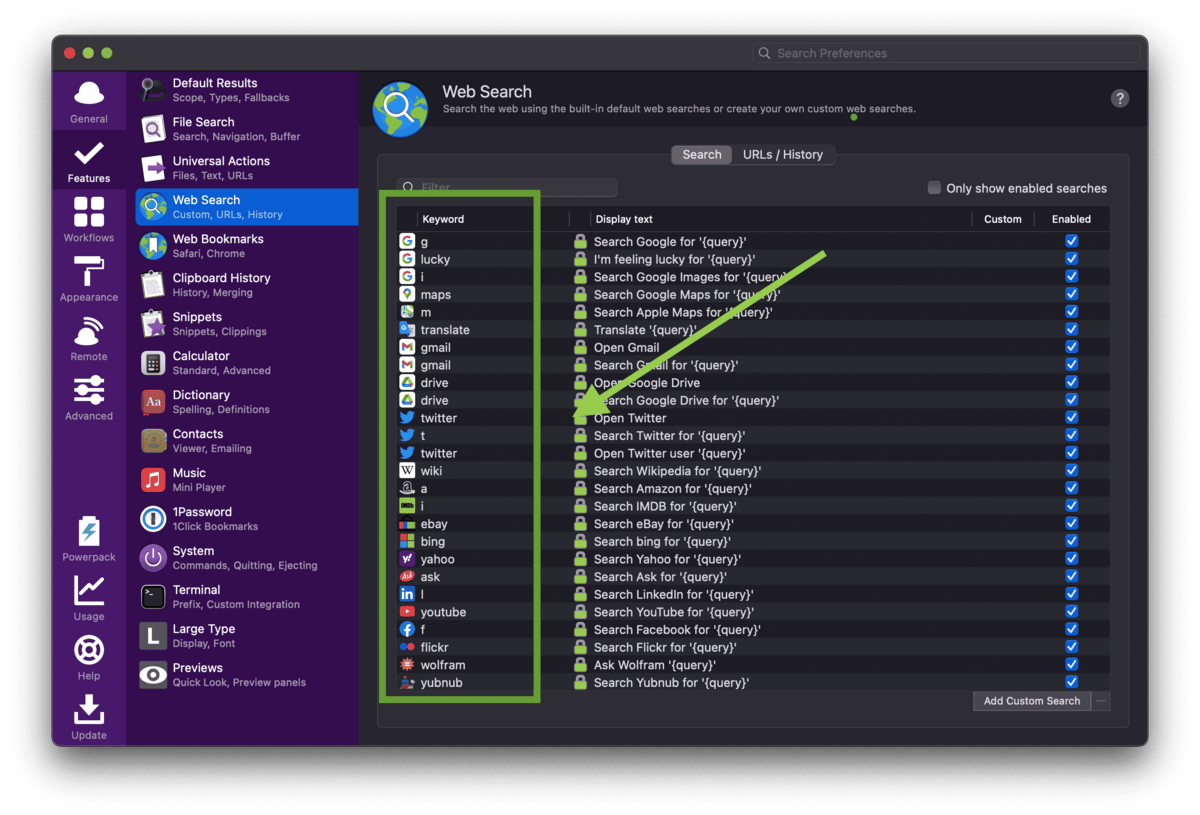Uncheck enabled box for Open Gmail

pyautogui.click(x=1072, y=347)
